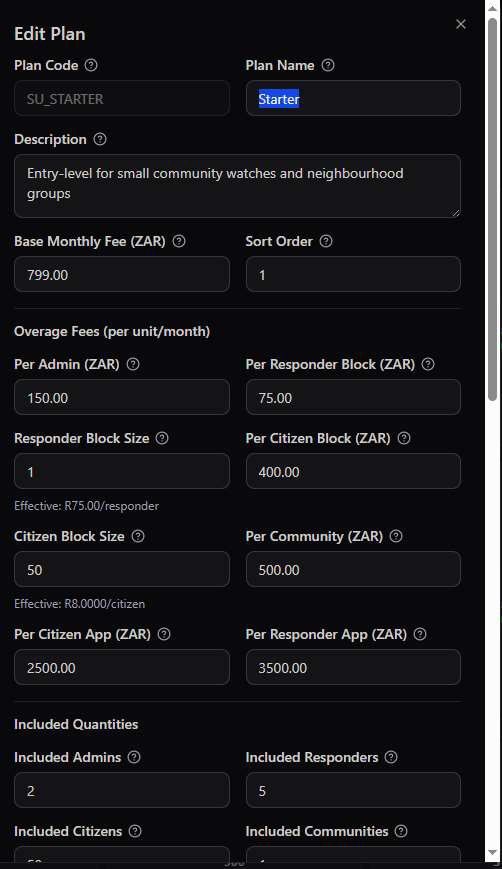Edit the Per Community fee 500.00
Image resolution: width=502 pixels, height=869 pixels.
(353, 569)
